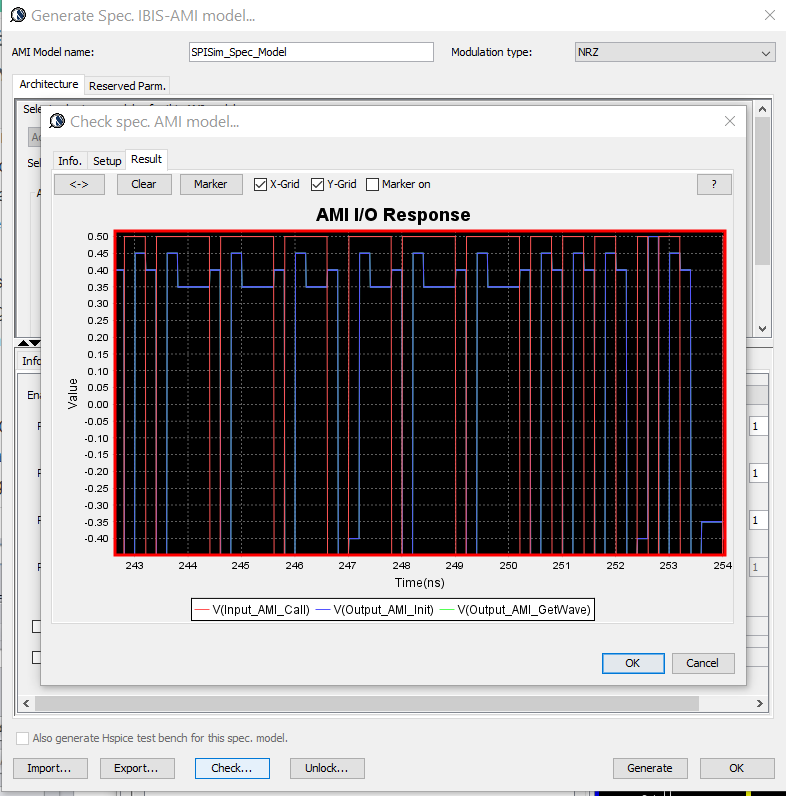Click the AMI Model name text field
This screenshot has width=786, height=796.
click(x=311, y=52)
